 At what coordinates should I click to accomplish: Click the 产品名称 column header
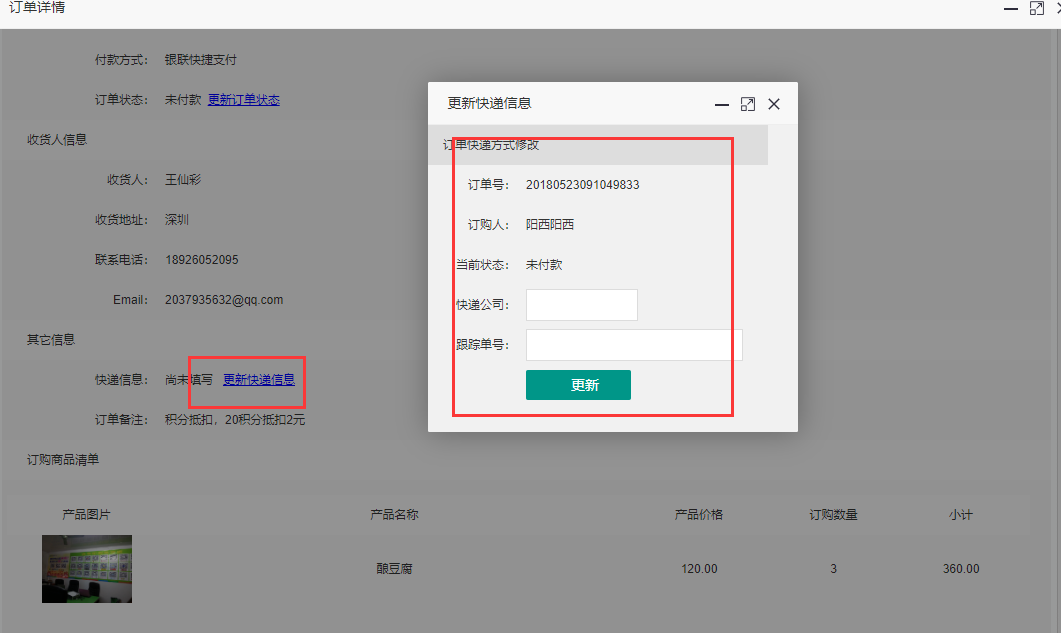pyautogui.click(x=394, y=515)
